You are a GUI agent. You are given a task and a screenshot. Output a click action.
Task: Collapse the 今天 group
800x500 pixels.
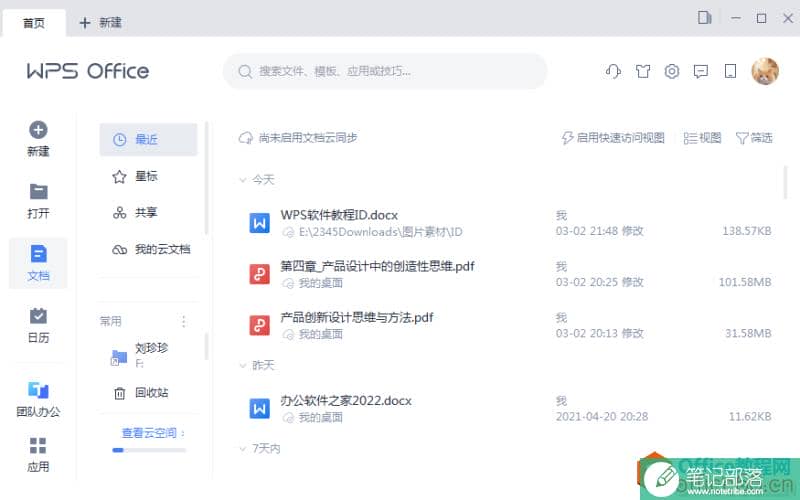243,180
